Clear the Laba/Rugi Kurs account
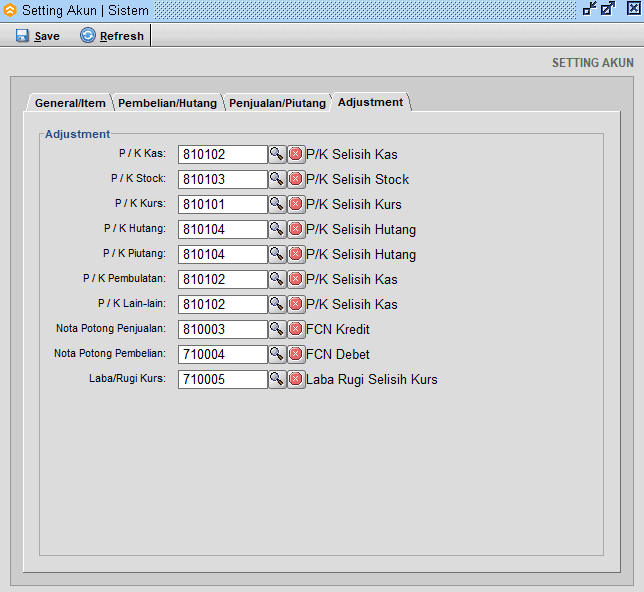 (x=296, y=379)
